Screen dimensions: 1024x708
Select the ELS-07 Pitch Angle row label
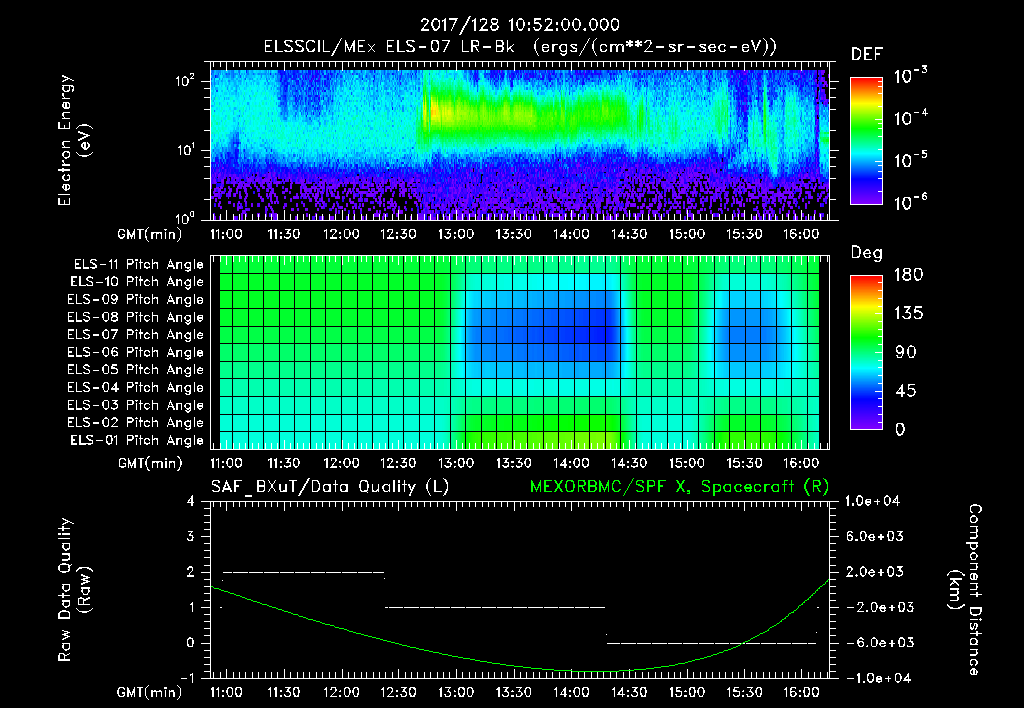[136, 334]
